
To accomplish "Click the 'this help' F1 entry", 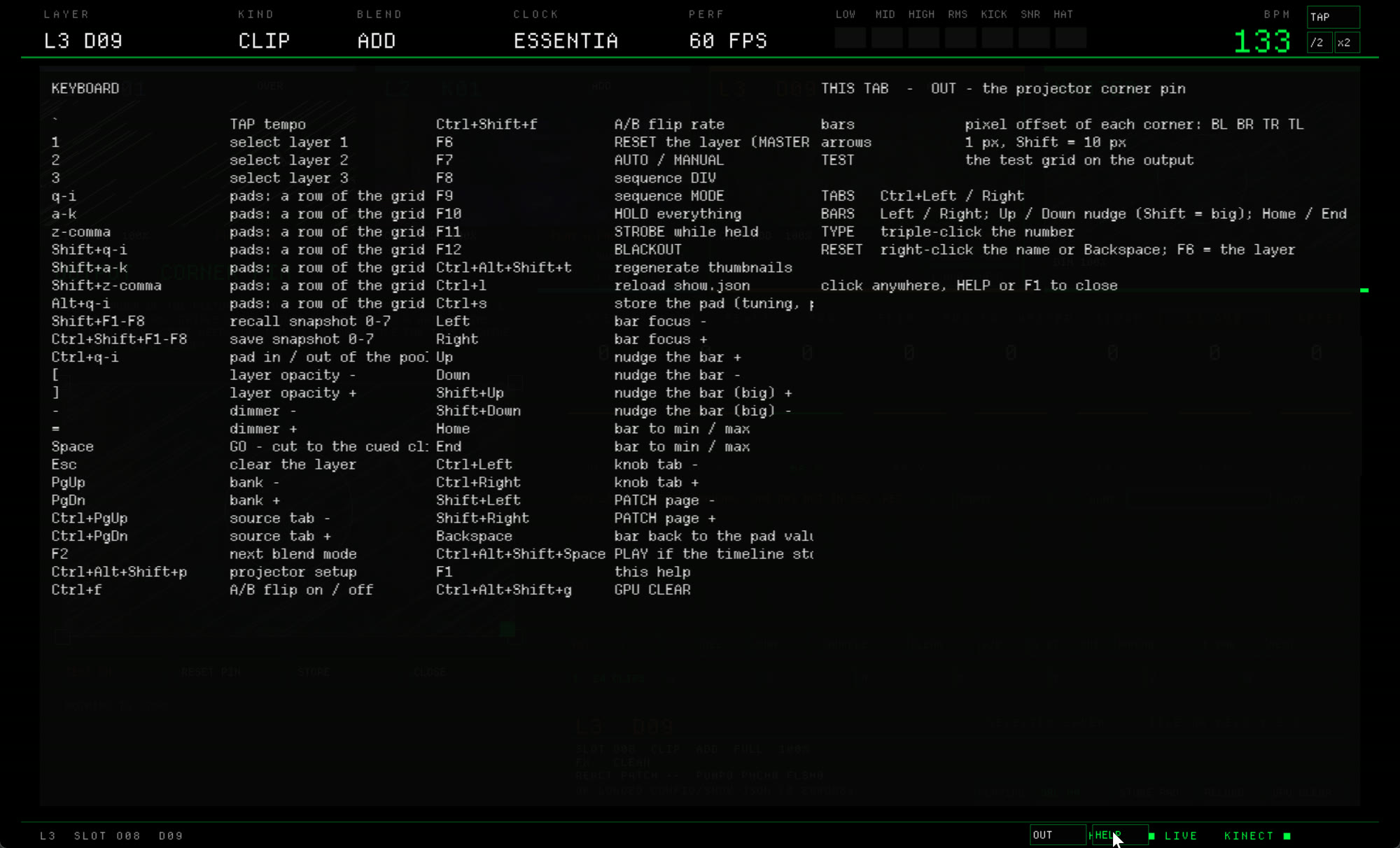I will [652, 572].
